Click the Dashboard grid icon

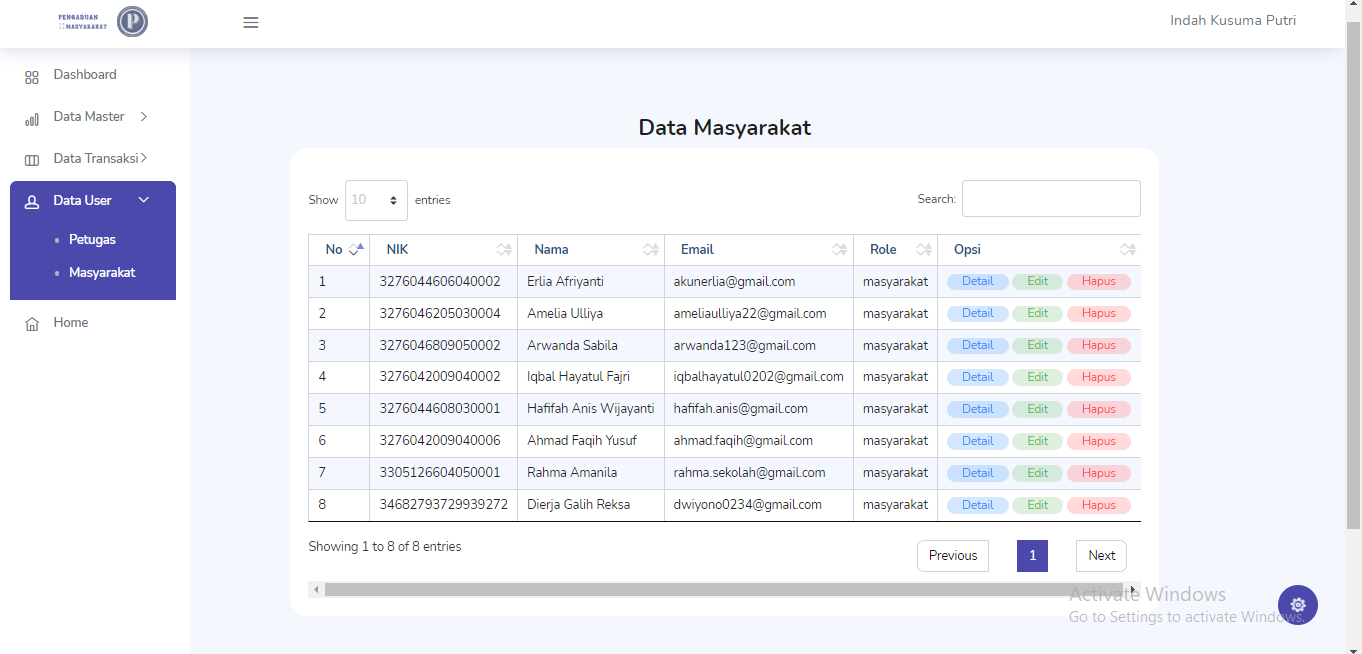point(32,77)
